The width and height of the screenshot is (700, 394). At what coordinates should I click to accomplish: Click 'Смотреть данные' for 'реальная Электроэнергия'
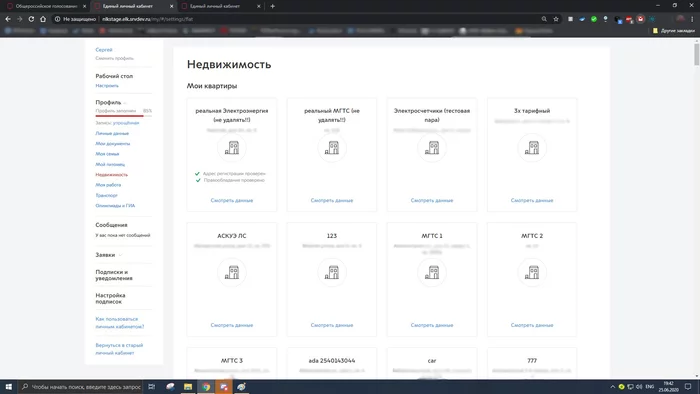click(x=232, y=200)
